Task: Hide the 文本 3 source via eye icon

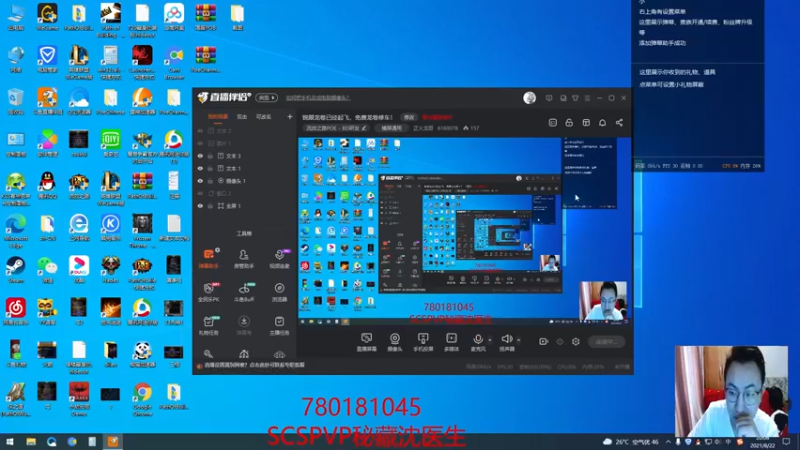Action: pyautogui.click(x=200, y=156)
